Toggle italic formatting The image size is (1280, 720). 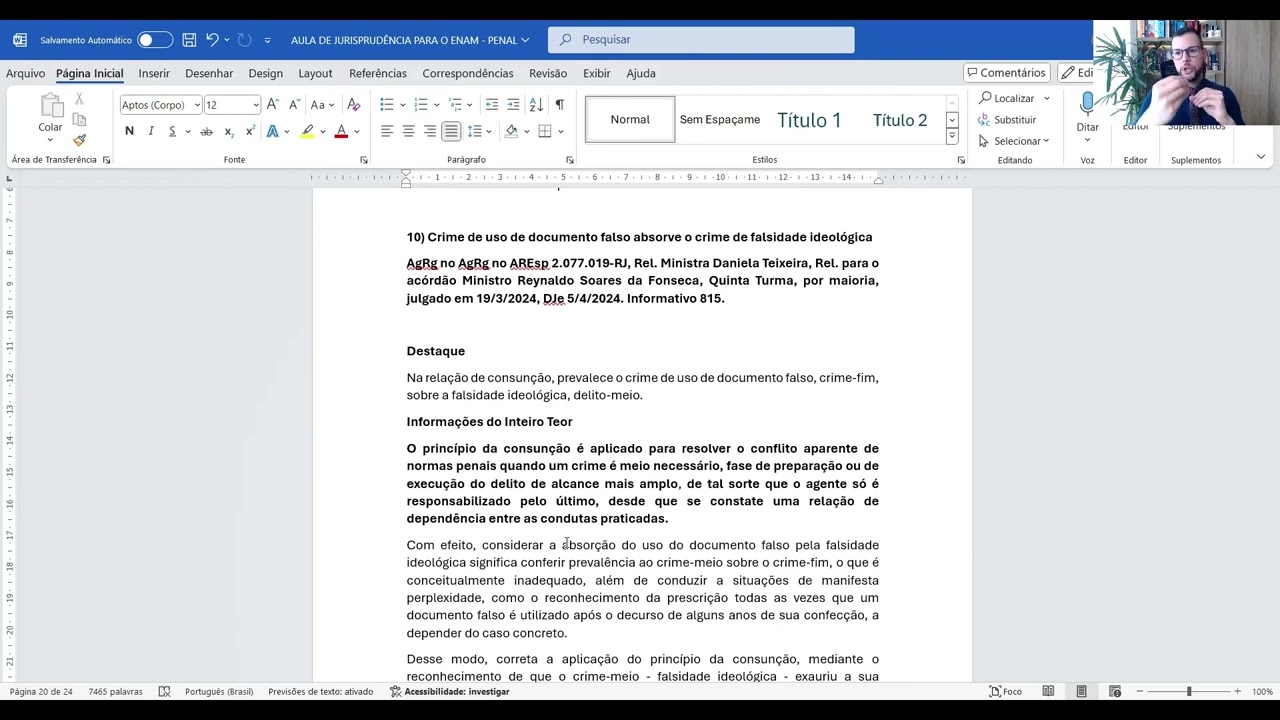[151, 131]
